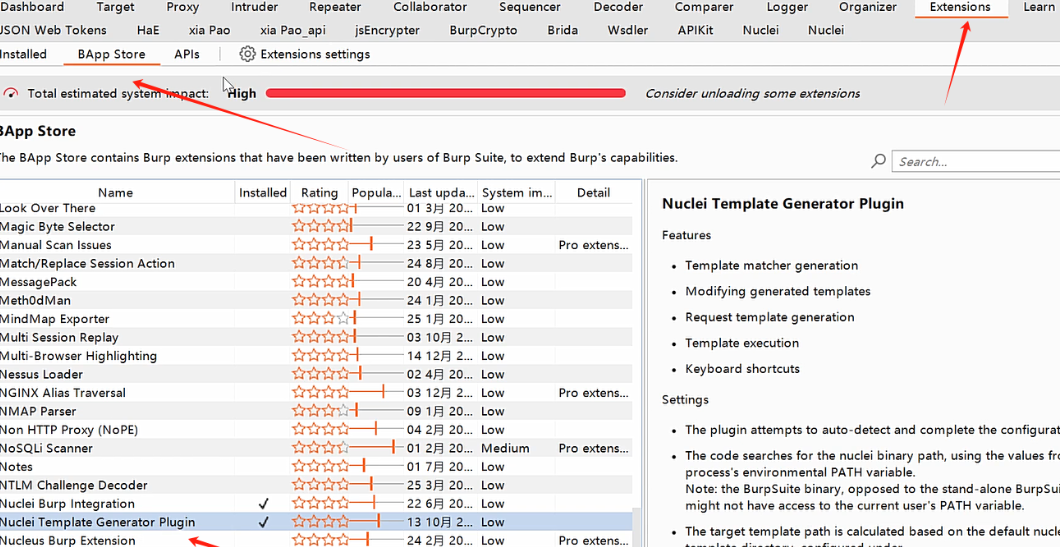Select the Nuclei Burp Integration row
1062x547 pixels.
click(x=316, y=504)
